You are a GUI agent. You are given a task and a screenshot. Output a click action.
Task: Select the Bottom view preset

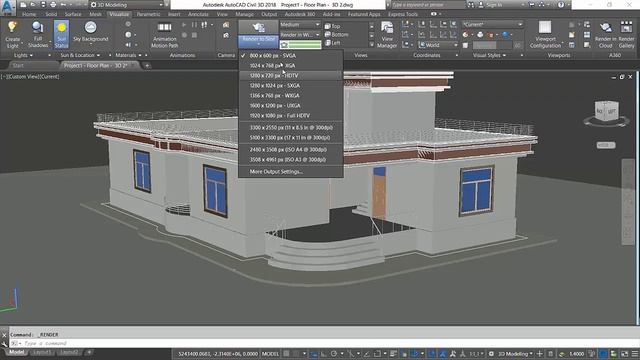(x=337, y=35)
